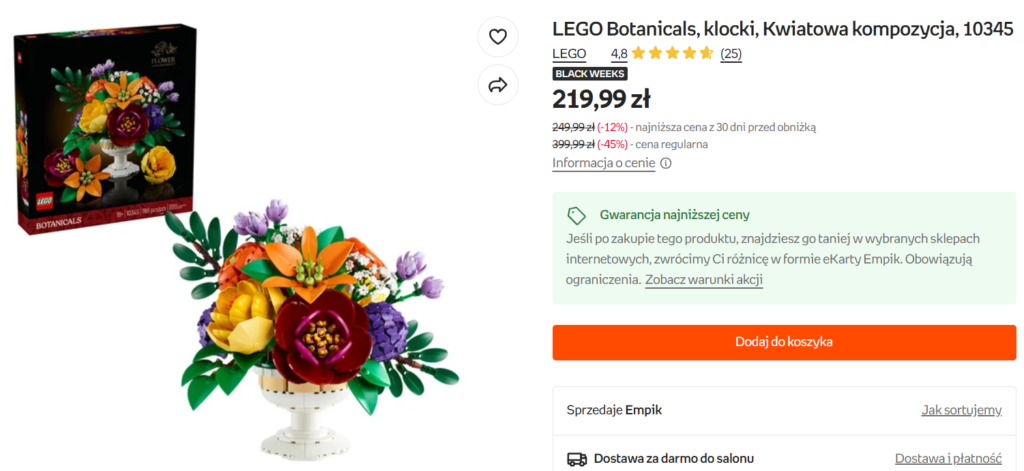The width and height of the screenshot is (1024, 471).
Task: Click the delivery truck icon
Action: tap(577, 459)
